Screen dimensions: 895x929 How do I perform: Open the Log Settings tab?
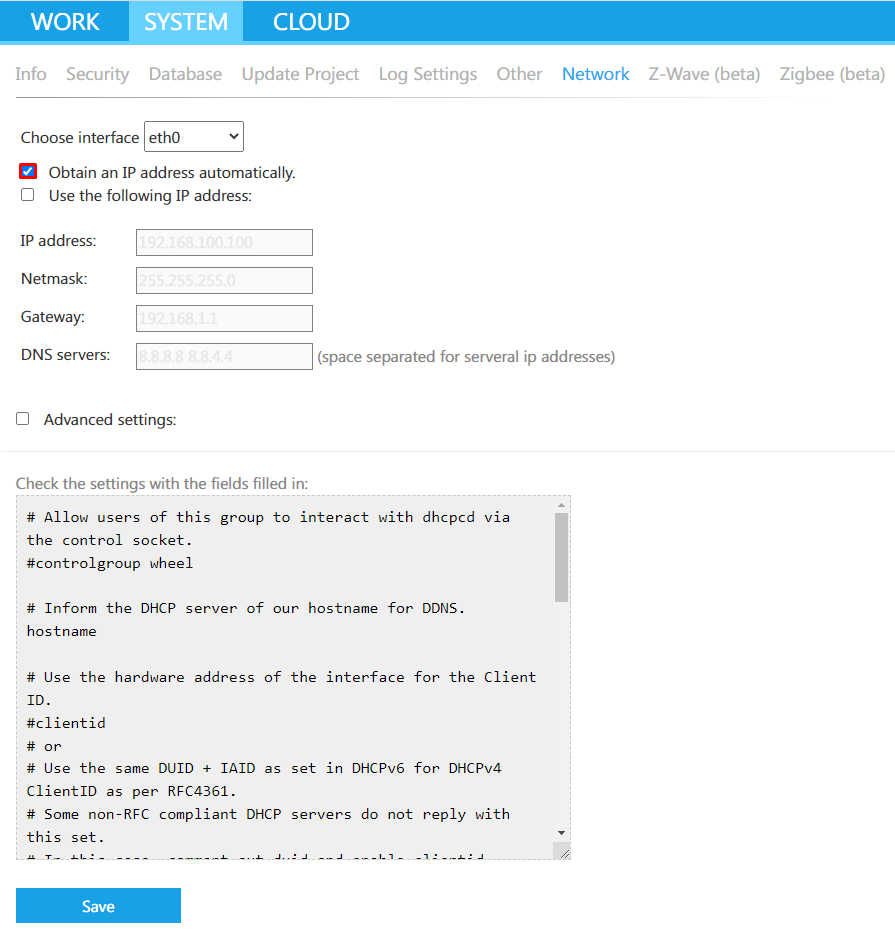(x=427, y=74)
